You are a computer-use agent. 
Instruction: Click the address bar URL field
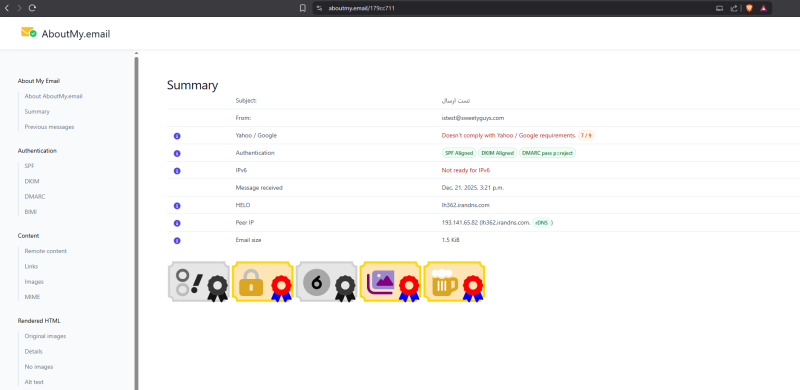510,8
